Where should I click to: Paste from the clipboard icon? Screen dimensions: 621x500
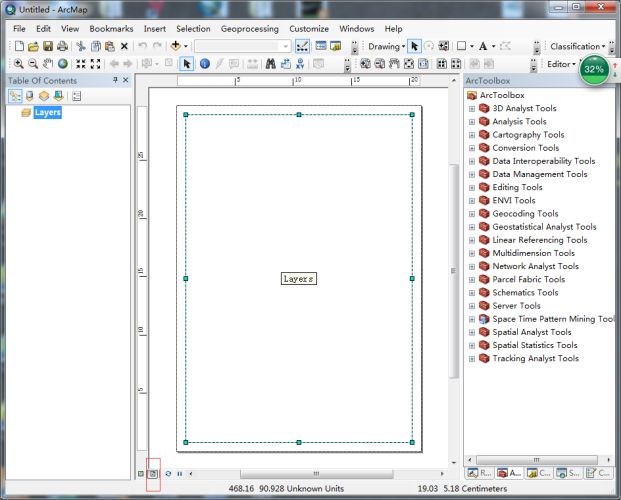[x=110, y=46]
